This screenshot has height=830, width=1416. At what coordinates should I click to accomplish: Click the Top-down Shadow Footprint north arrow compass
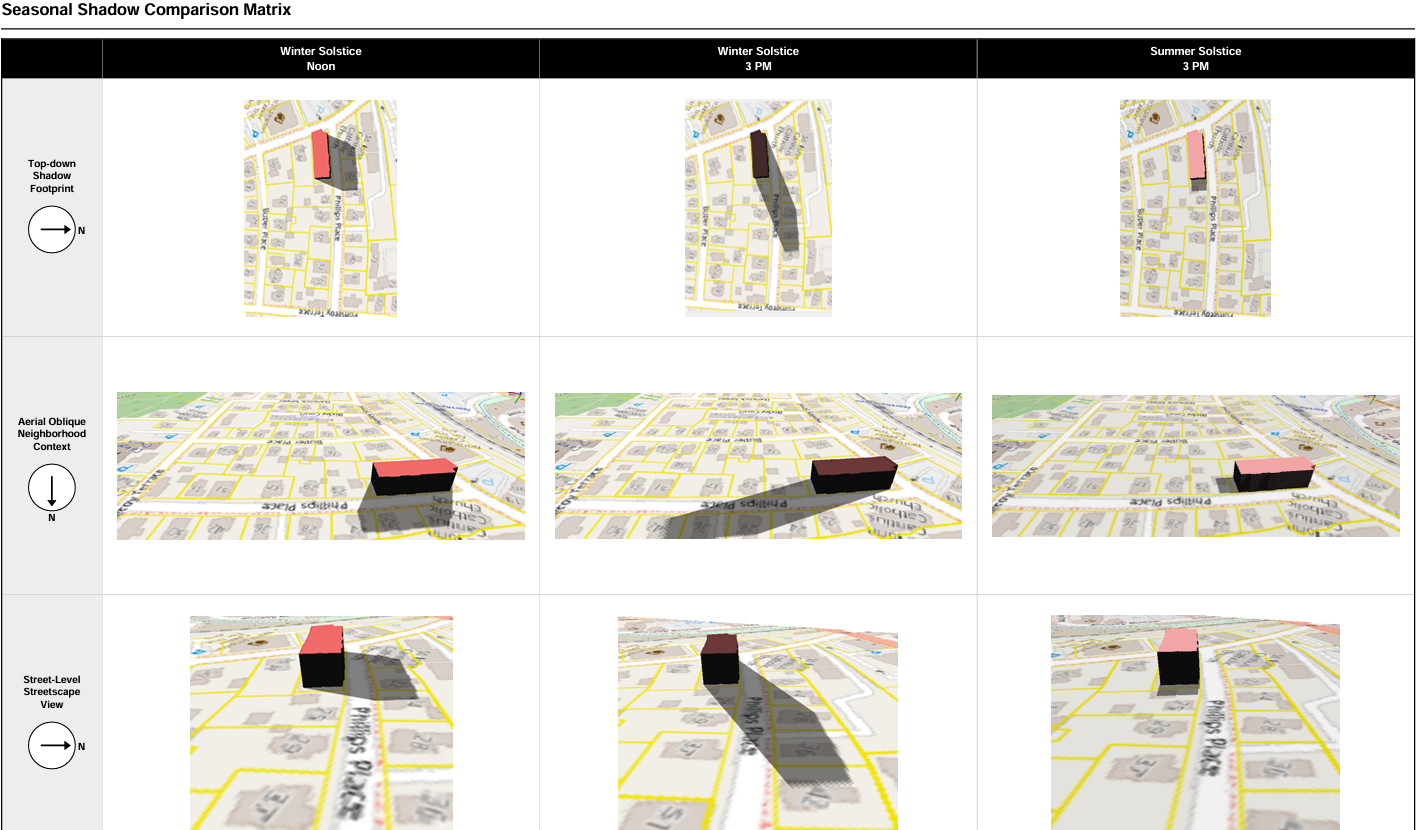[52, 230]
